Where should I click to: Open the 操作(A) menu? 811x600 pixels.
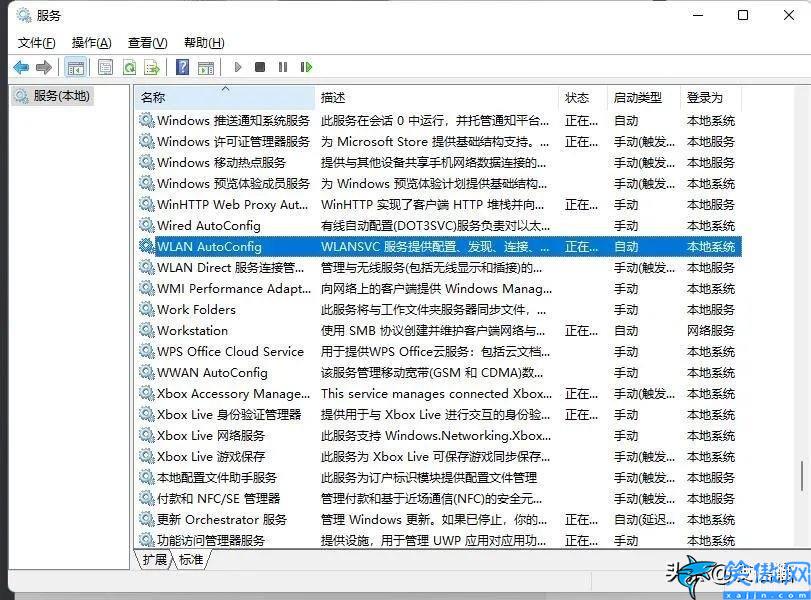(x=92, y=43)
